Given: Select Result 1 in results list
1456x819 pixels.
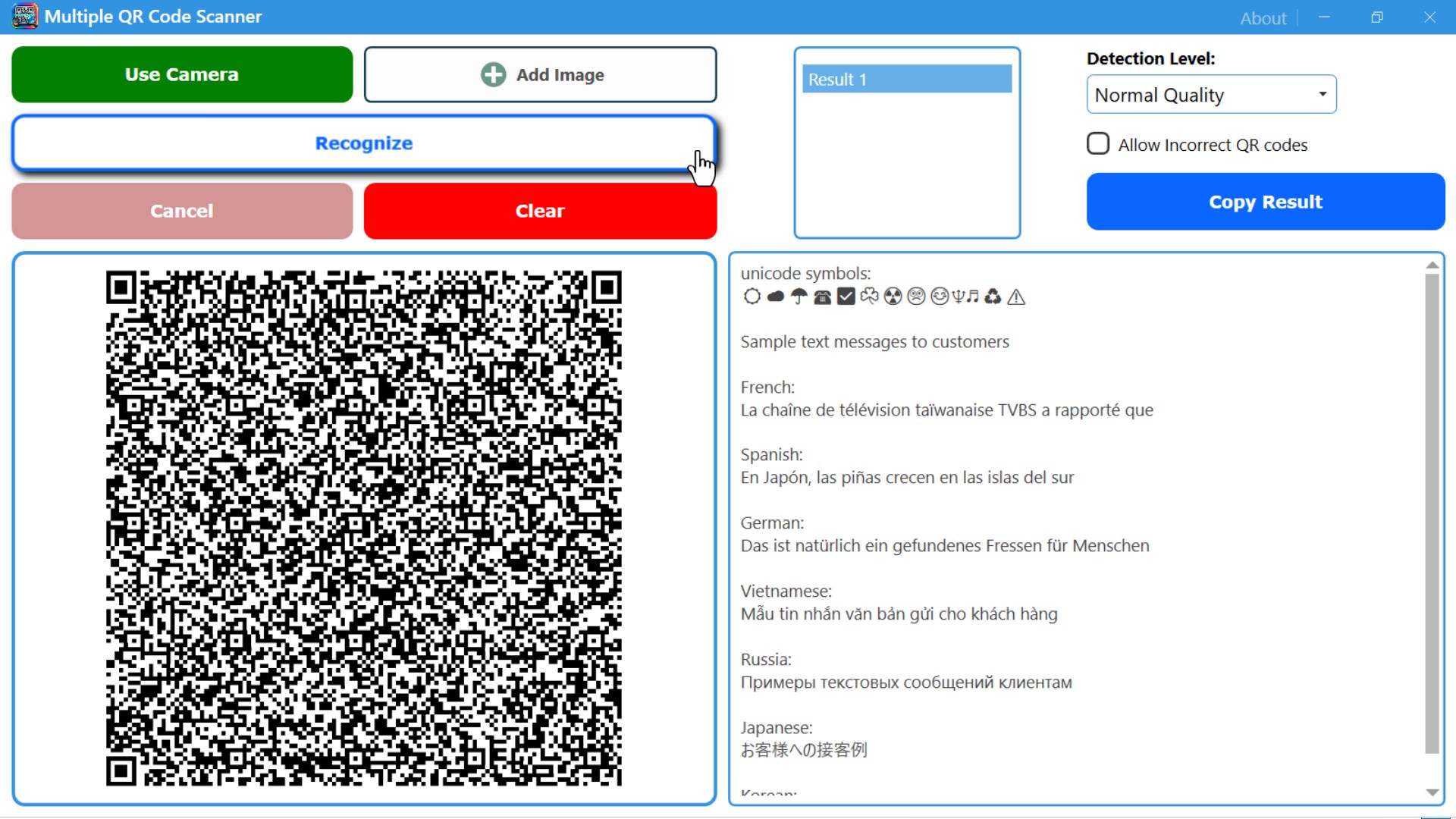Looking at the screenshot, I should (906, 79).
